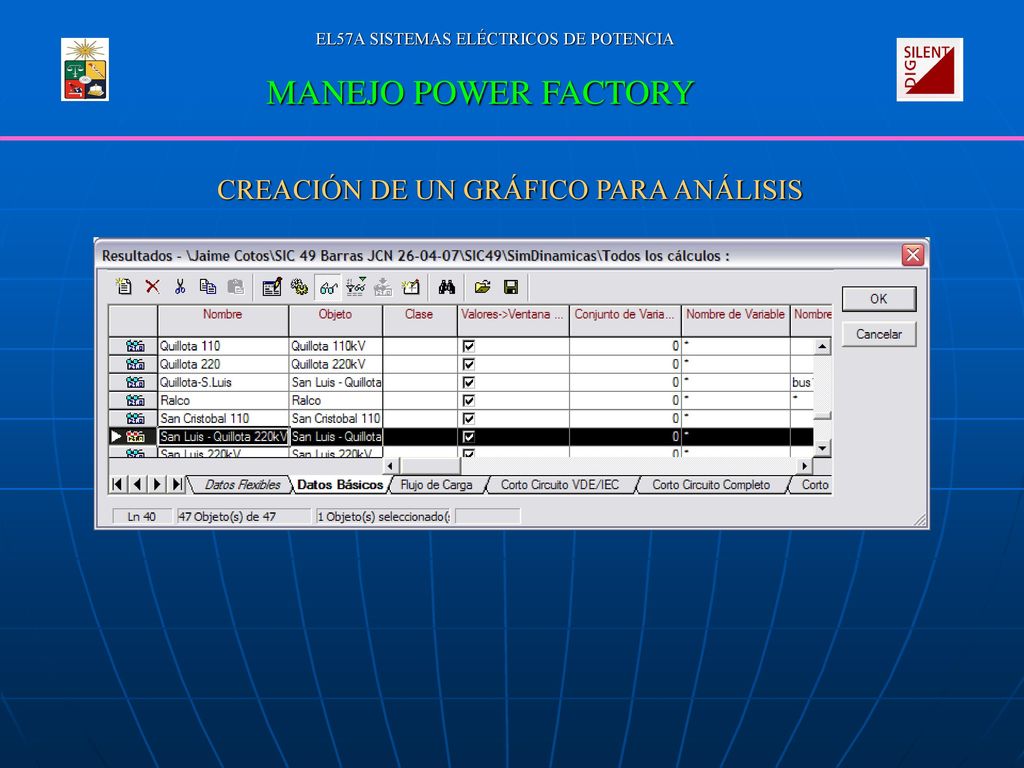This screenshot has height=768, width=1024.
Task: Switch to the Datos Flexibles tab
Action: click(242, 485)
